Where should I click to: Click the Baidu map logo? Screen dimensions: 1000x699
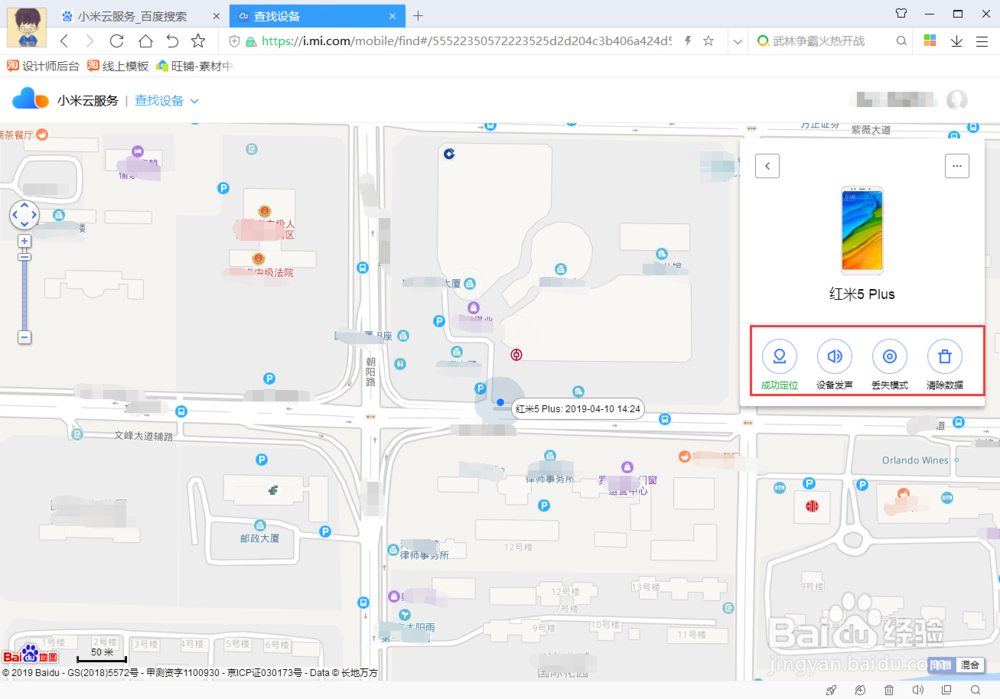[31, 654]
